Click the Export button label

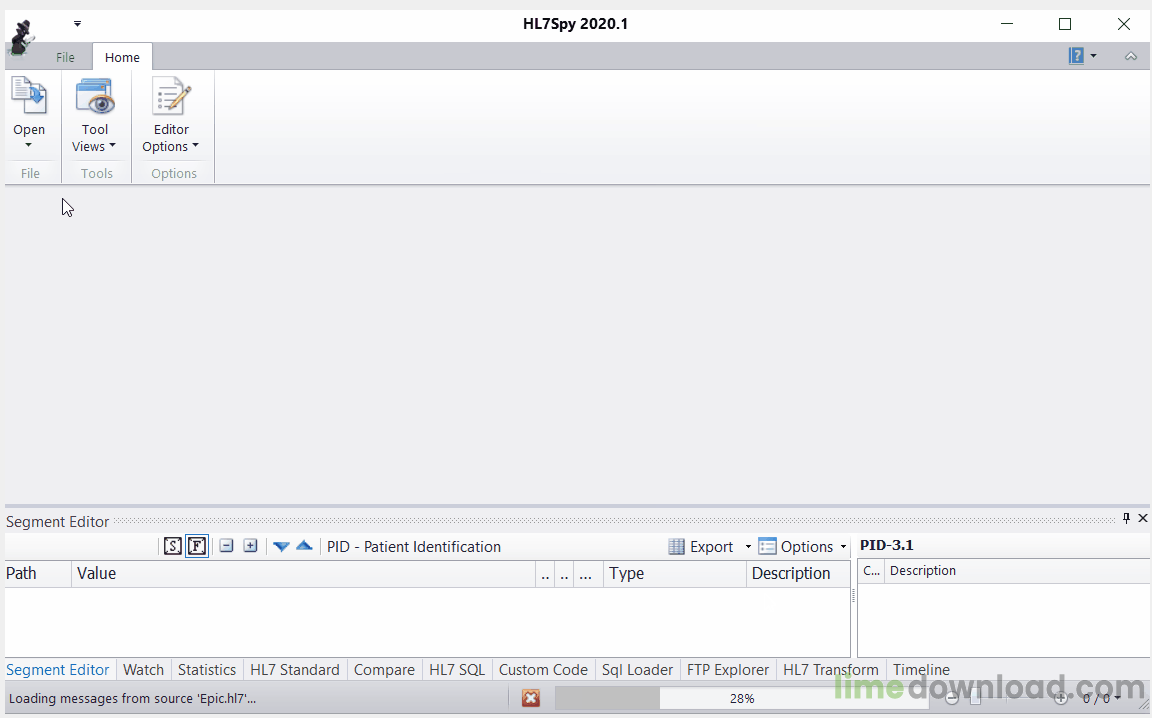711,547
